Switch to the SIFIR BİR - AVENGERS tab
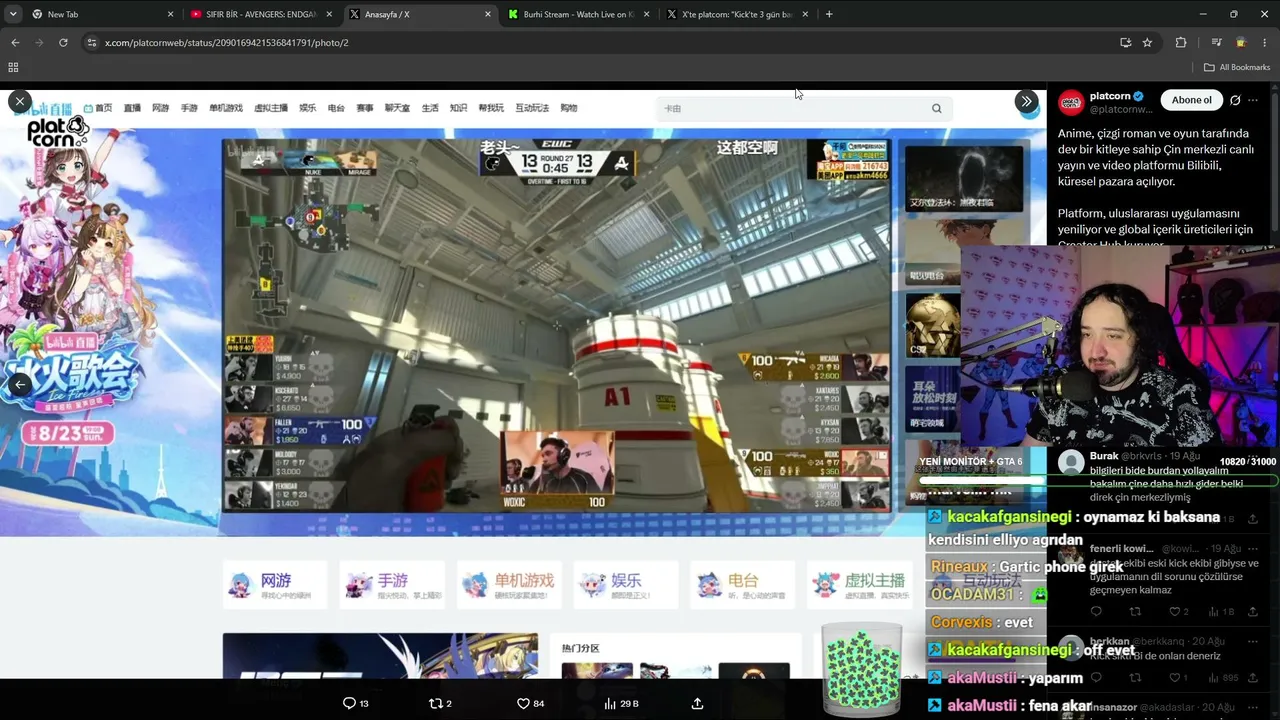Screen dimensions: 1280x720 [260, 14]
